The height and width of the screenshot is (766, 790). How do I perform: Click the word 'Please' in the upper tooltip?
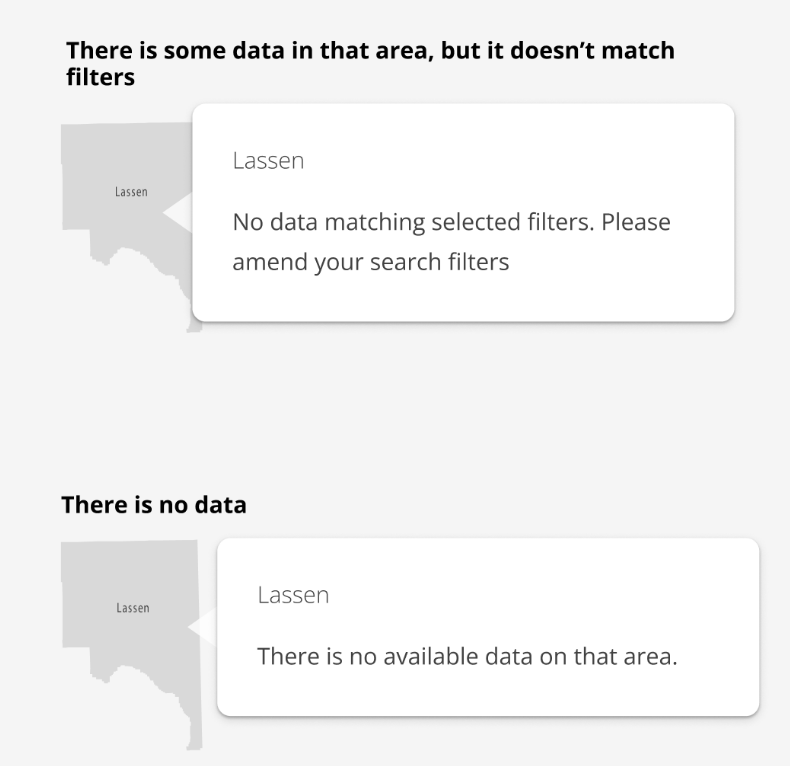(636, 222)
